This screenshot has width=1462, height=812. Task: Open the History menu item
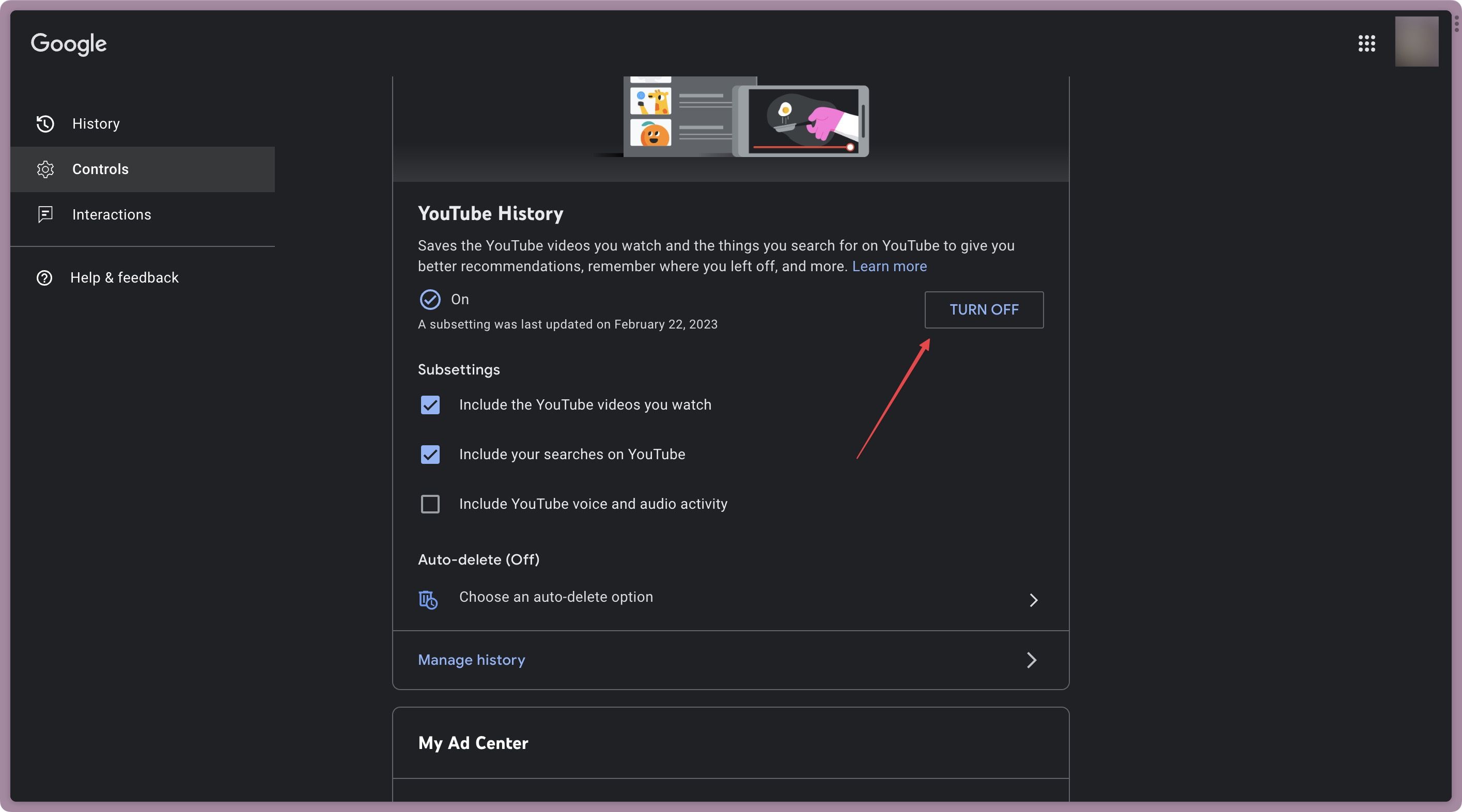click(95, 123)
